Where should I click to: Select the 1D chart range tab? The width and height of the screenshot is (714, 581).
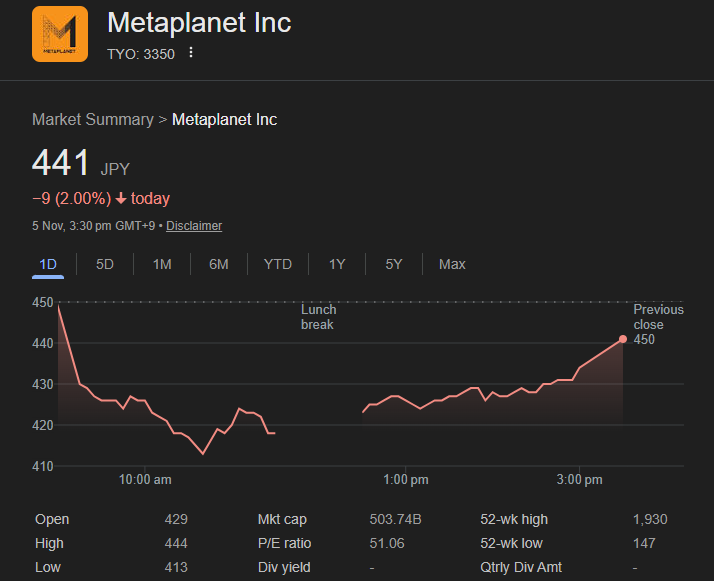48,264
